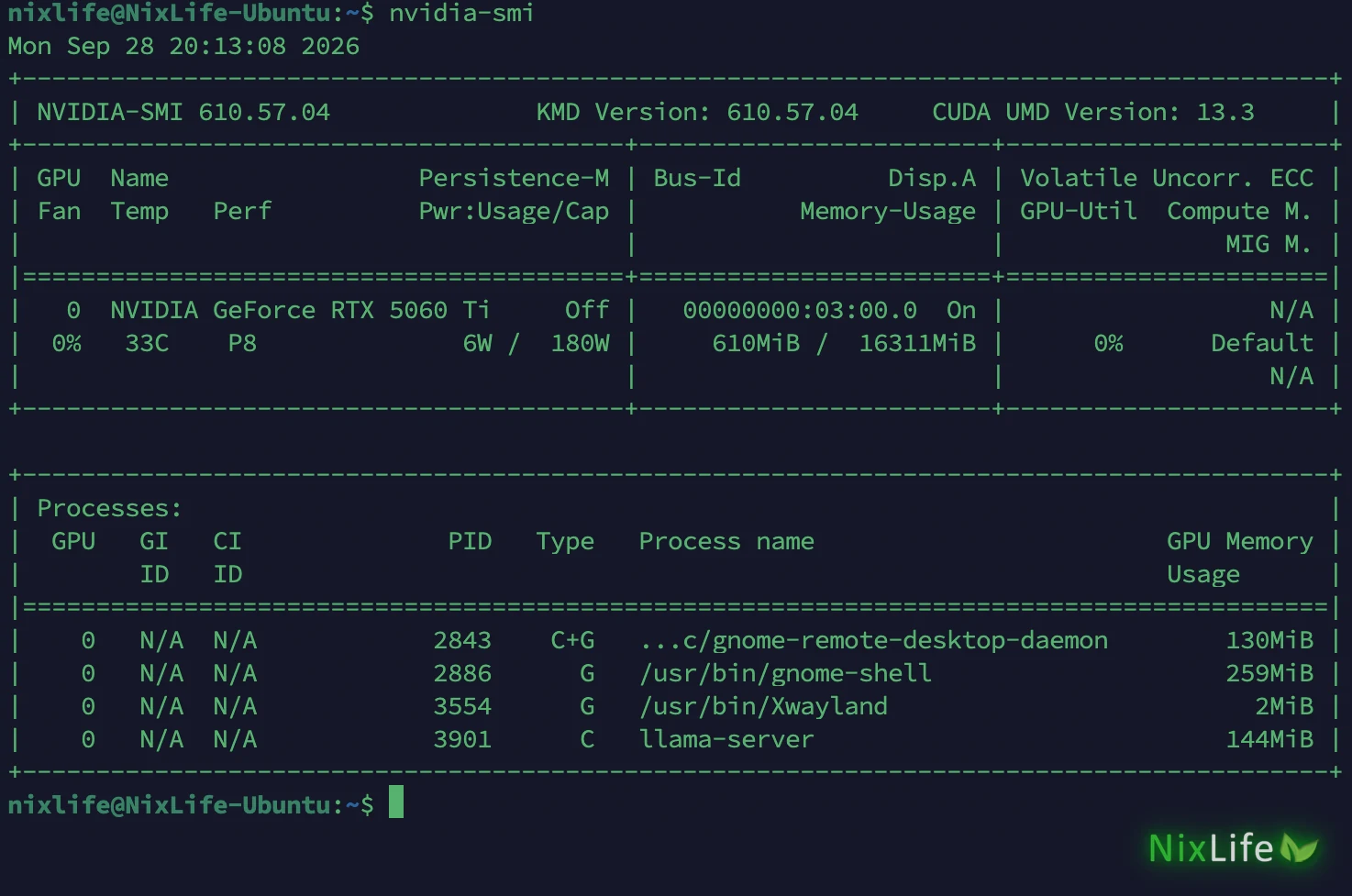Click the 'Type' column header
1352x896 pixels.
click(x=565, y=541)
